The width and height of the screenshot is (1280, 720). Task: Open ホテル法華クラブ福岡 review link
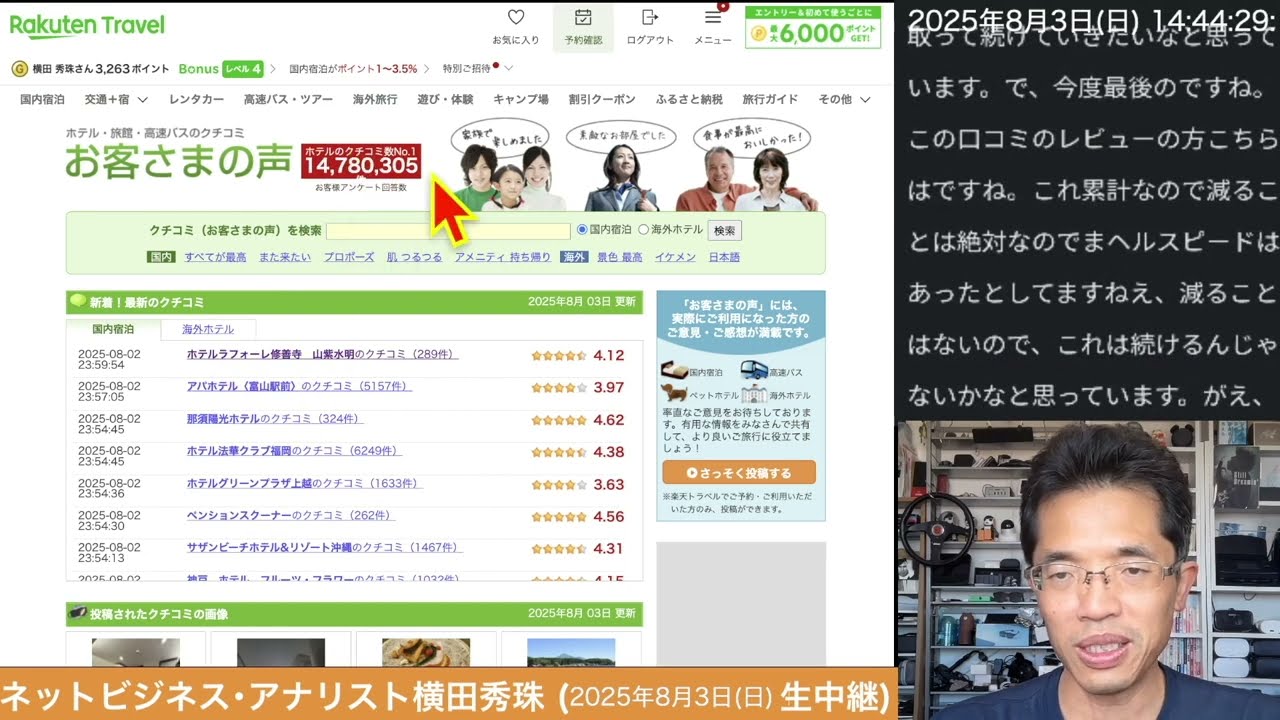click(294, 451)
